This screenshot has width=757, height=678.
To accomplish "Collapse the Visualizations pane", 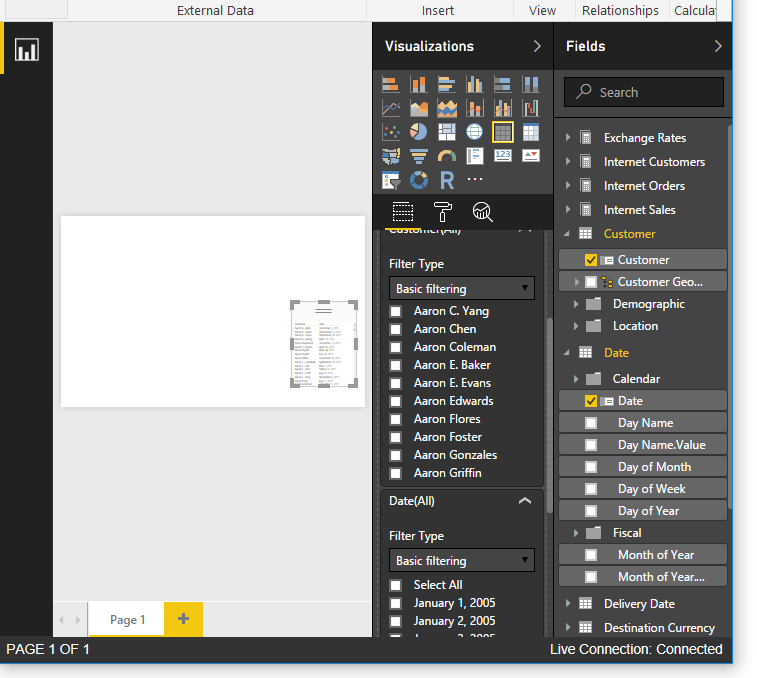I will click(x=537, y=46).
